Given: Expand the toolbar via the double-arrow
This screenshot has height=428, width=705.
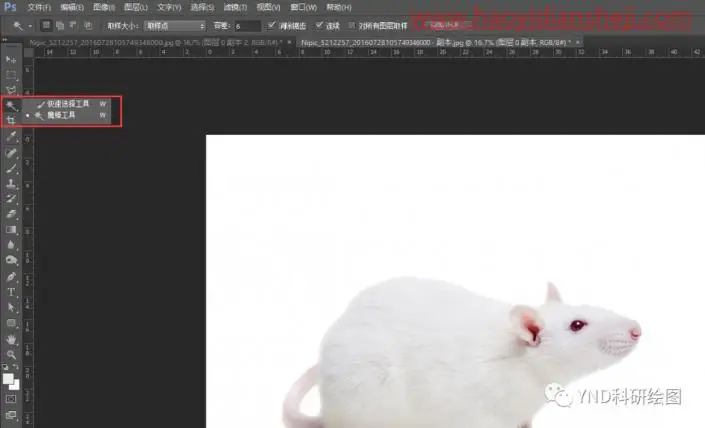Looking at the screenshot, I should [4, 40].
